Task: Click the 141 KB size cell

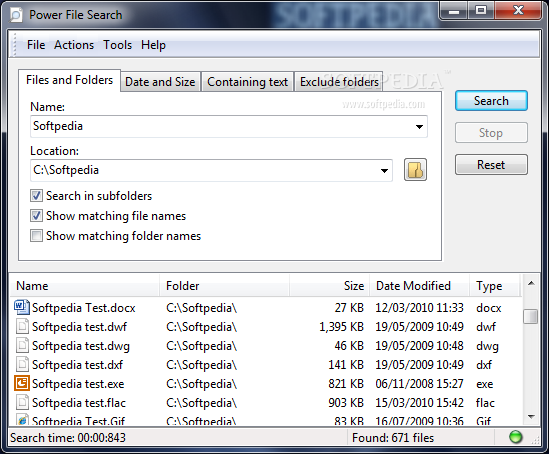Action: coord(346,365)
